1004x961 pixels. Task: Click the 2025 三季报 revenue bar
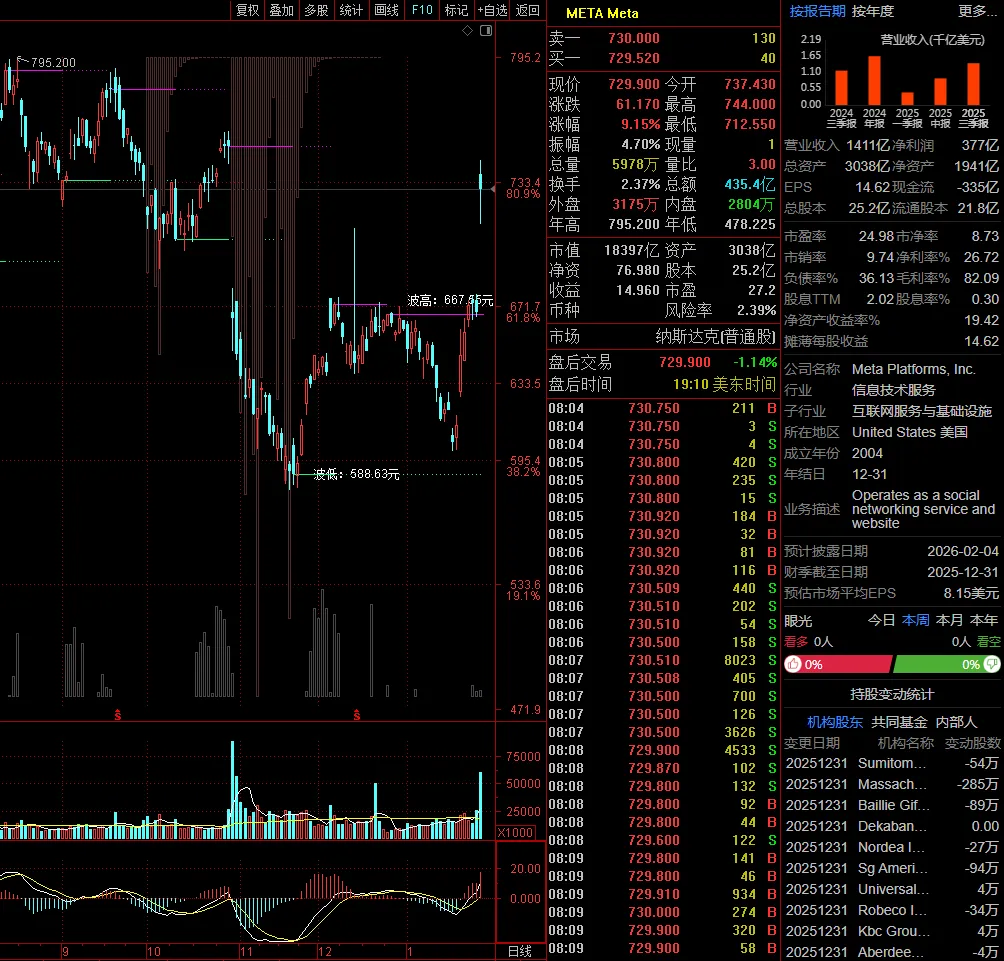pyautogui.click(x=973, y=84)
